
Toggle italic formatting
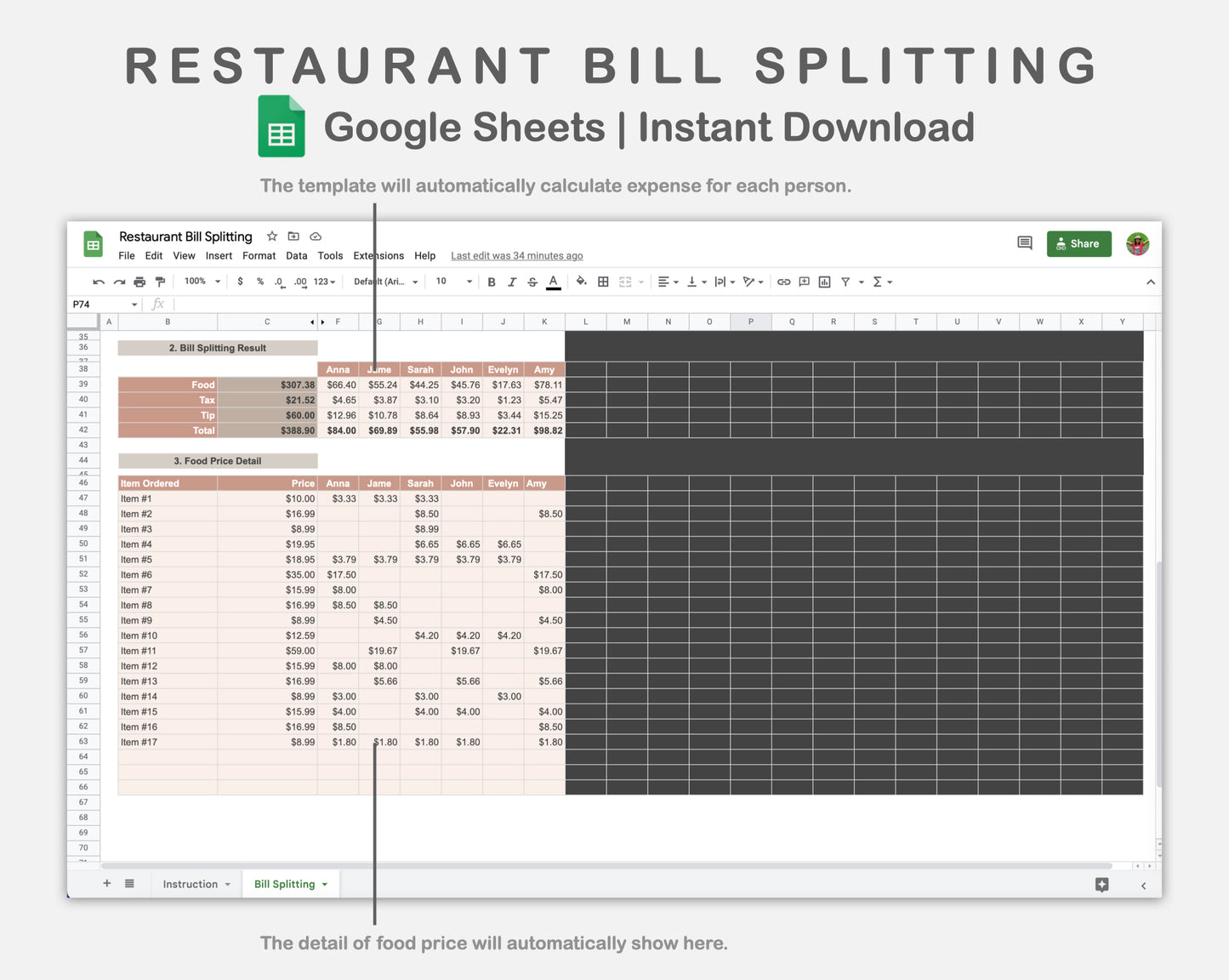[512, 282]
